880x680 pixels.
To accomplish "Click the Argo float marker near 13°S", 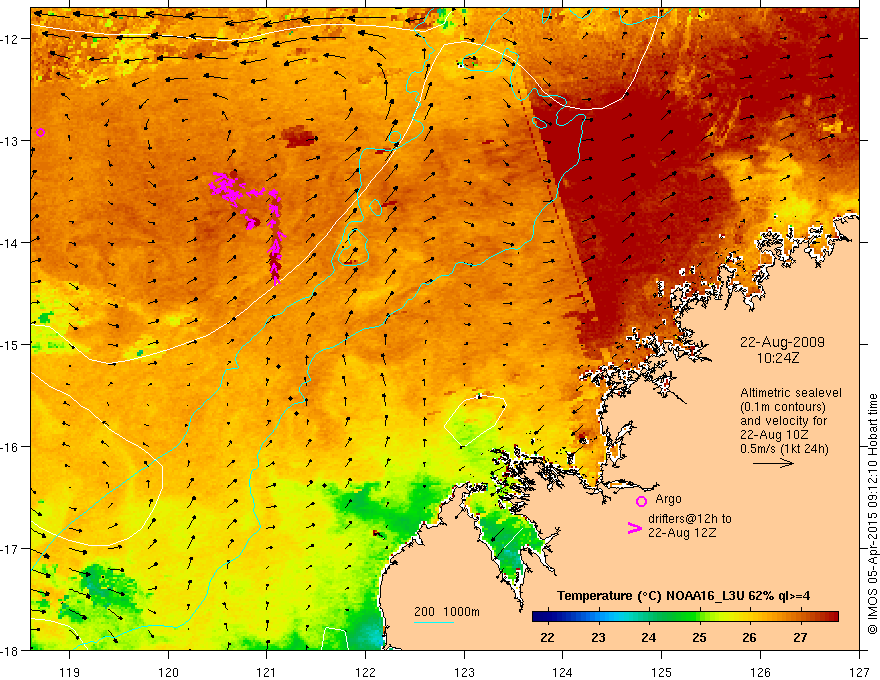I will tap(40, 132).
